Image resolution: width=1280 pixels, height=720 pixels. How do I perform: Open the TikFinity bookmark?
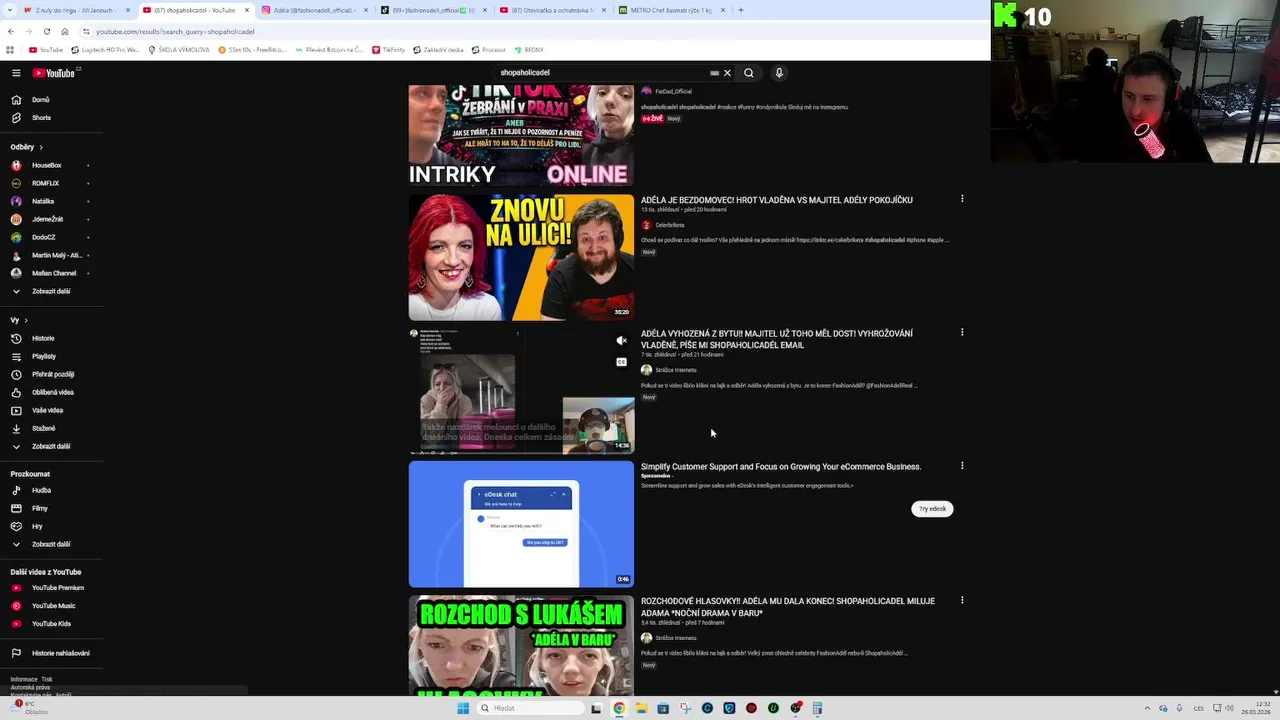tap(388, 49)
